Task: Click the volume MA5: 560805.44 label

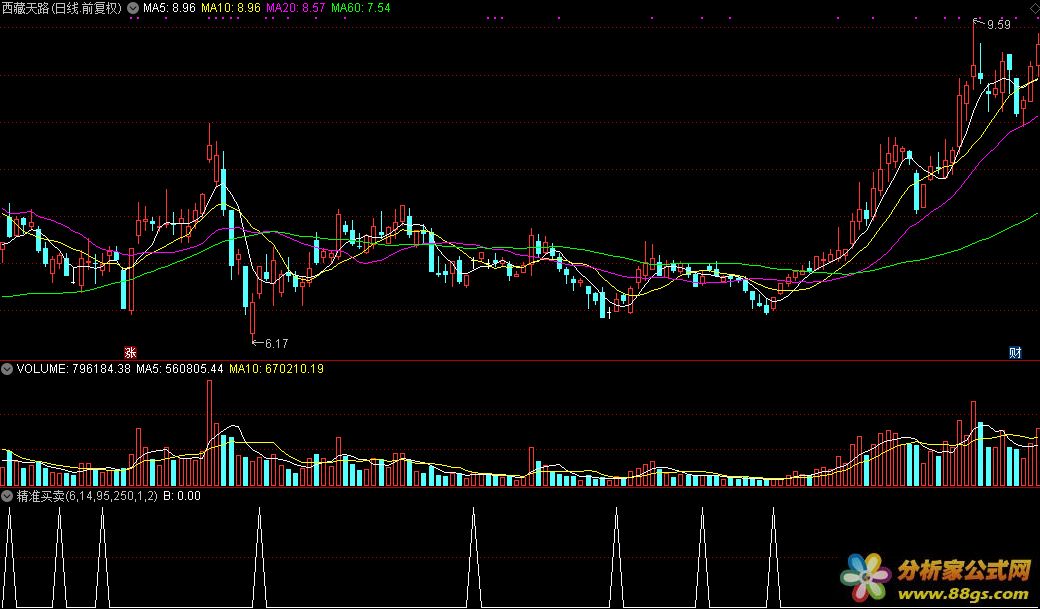Action: [180, 369]
